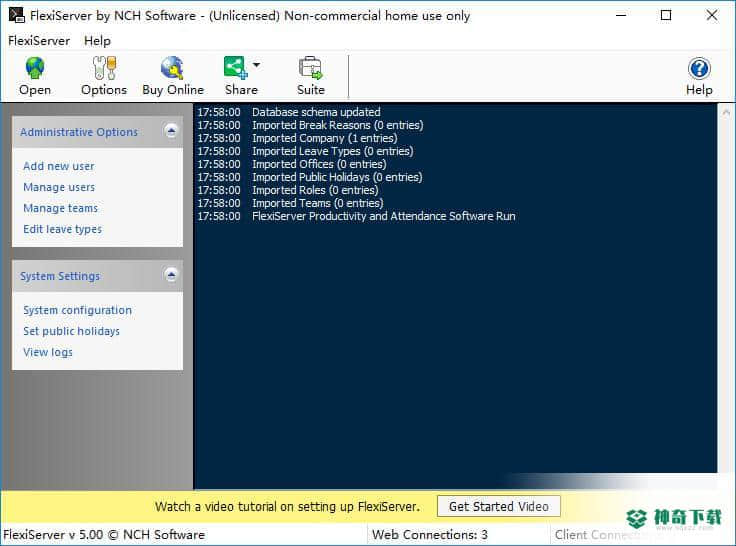Expand the Share dropdown arrow

coord(256,65)
